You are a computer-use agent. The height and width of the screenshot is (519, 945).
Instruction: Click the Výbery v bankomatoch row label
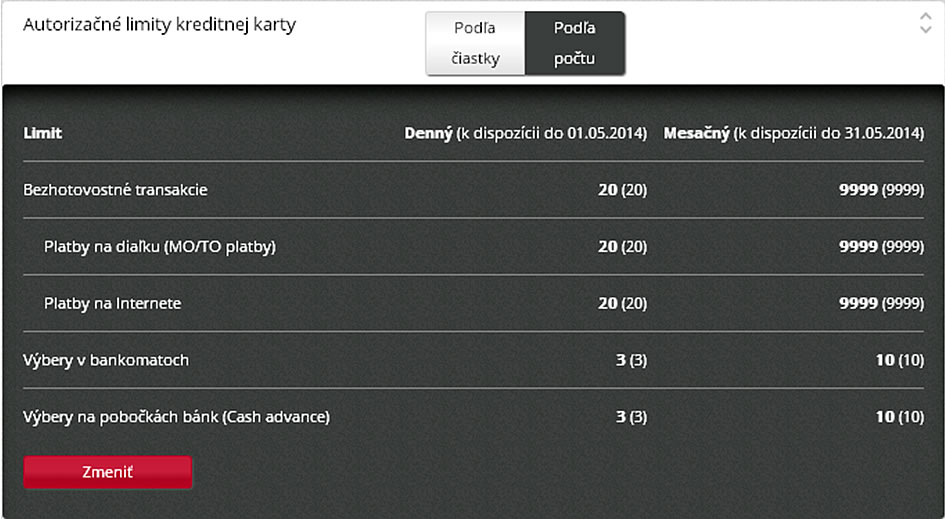106,360
